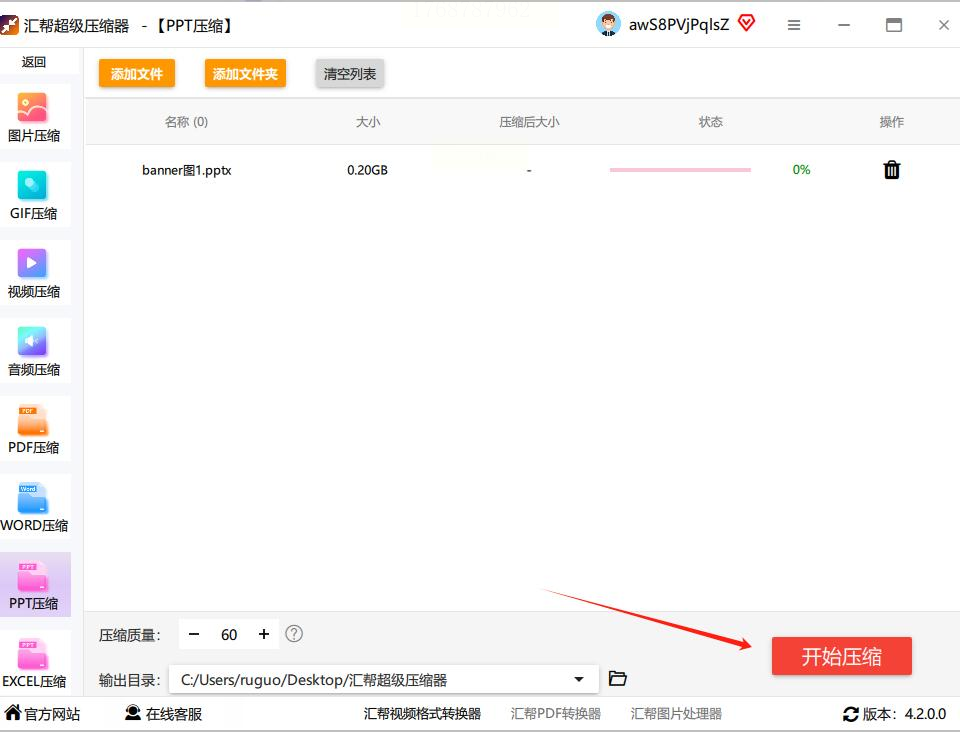The image size is (960, 732).
Task: Delete banner图1.pptx with the trash icon
Action: (x=891, y=170)
